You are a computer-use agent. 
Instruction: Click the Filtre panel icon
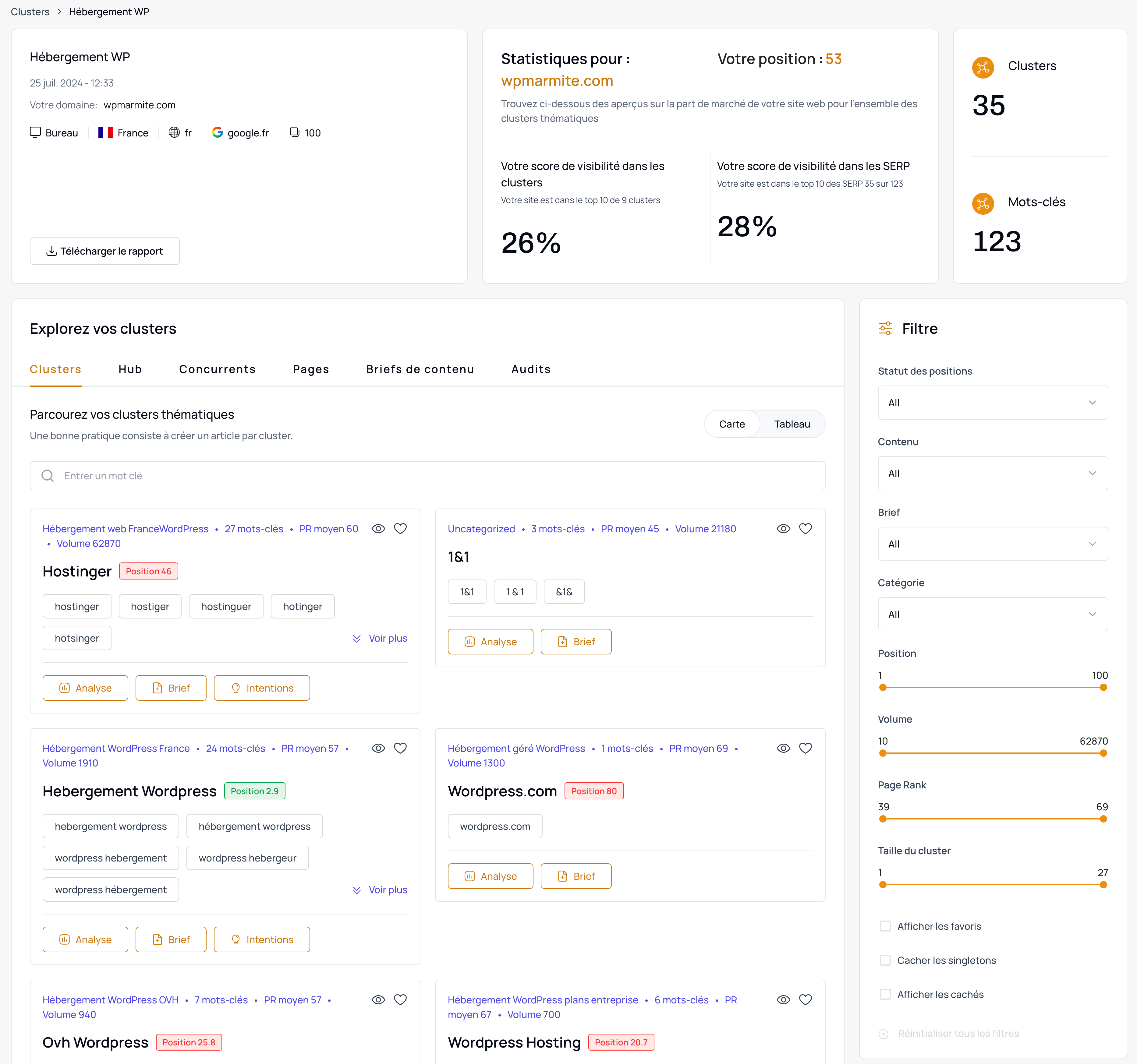pyautogui.click(x=885, y=328)
